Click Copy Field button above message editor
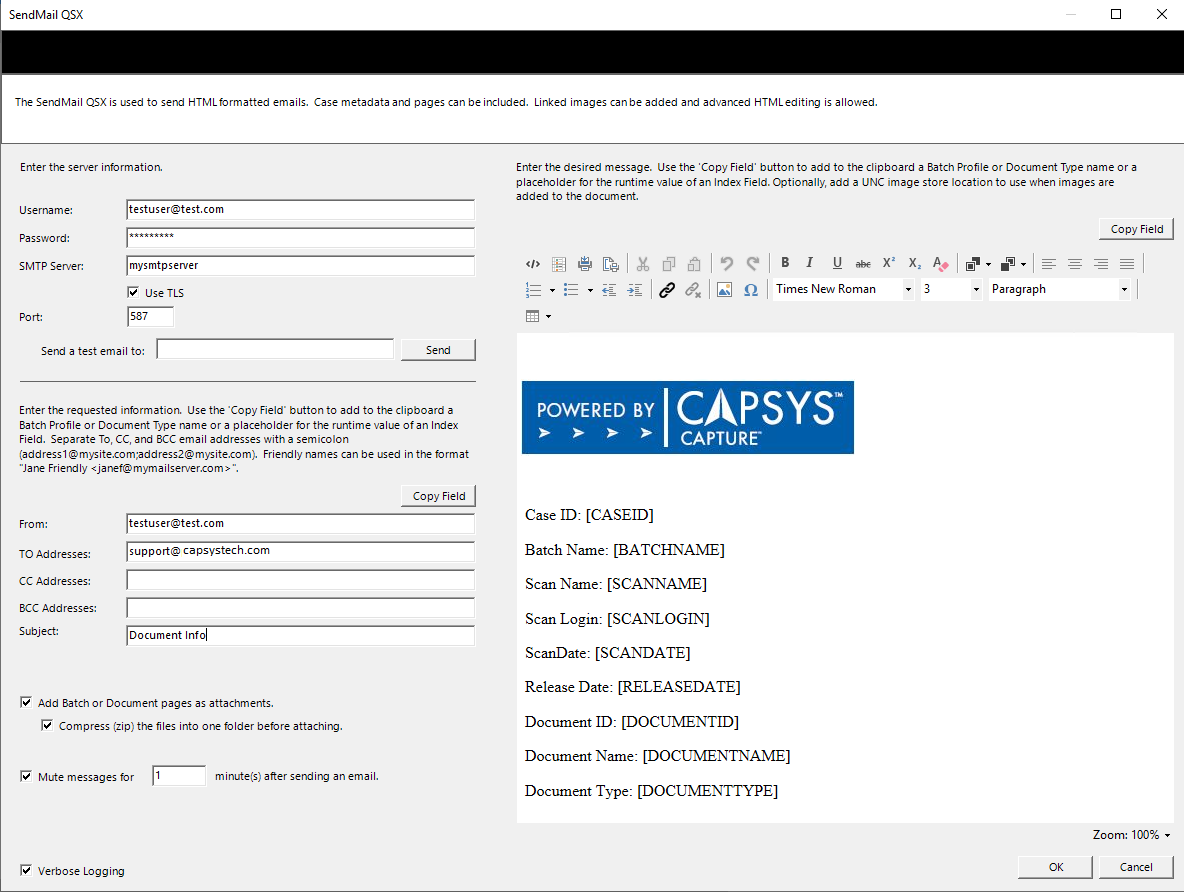 pyautogui.click(x=1136, y=229)
